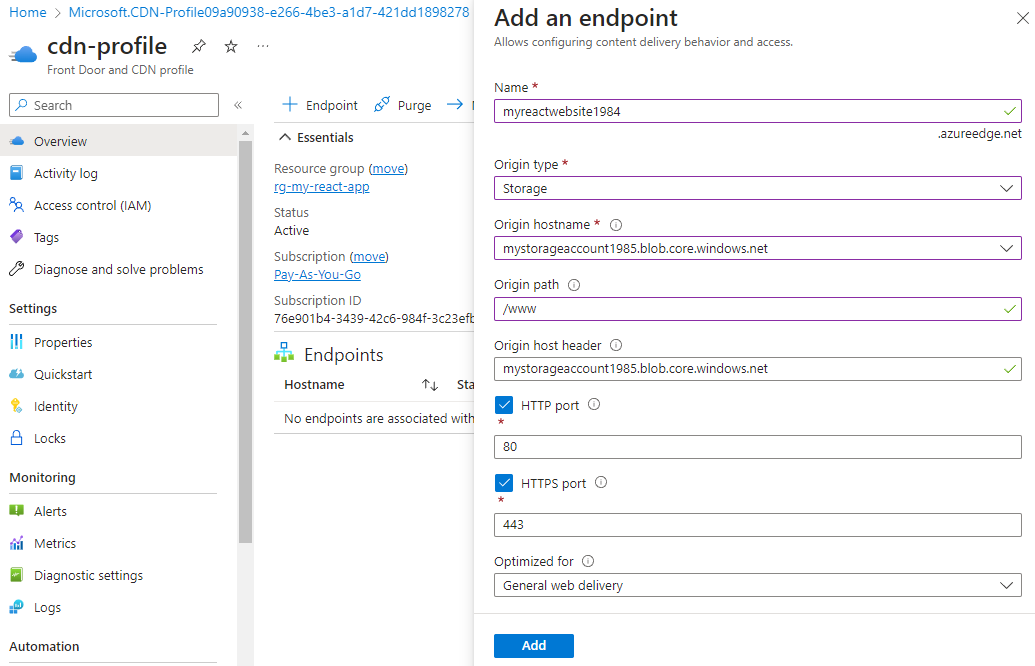Viewport: 1035px width, 666px height.
Task: Click the Add button to create endpoint
Action: pyautogui.click(x=533, y=646)
